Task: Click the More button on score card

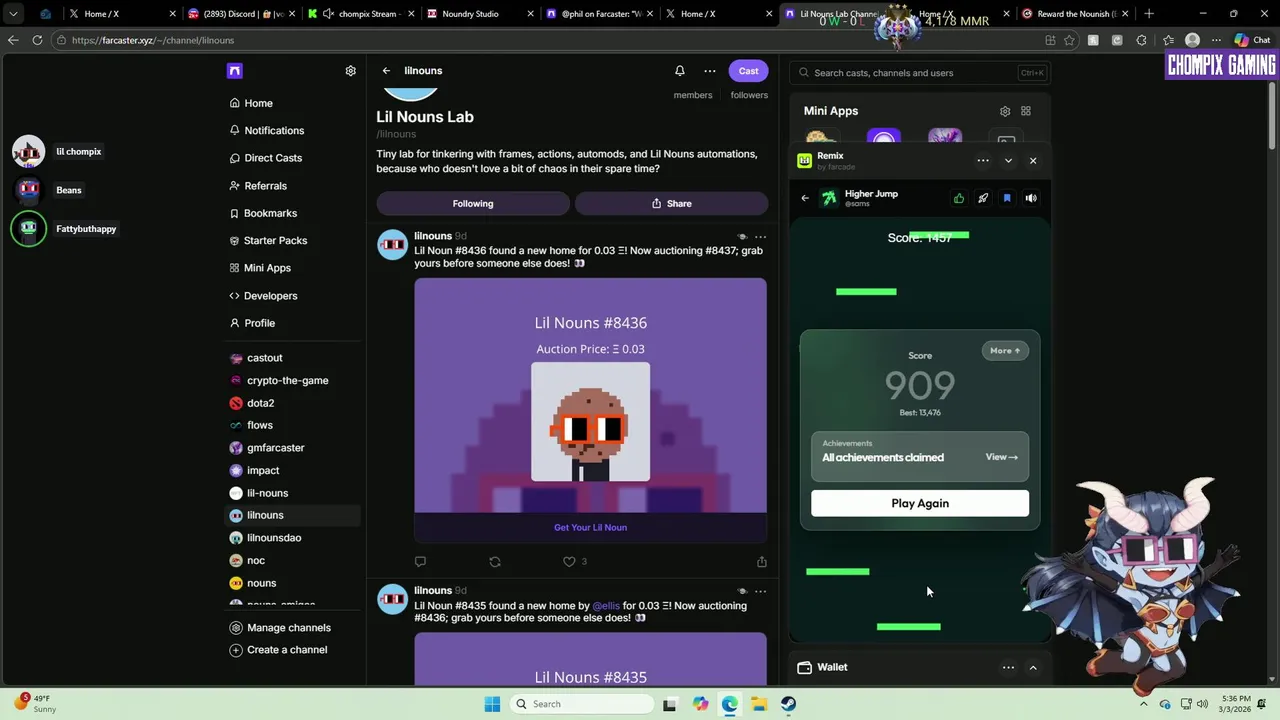Action: tap(1005, 351)
